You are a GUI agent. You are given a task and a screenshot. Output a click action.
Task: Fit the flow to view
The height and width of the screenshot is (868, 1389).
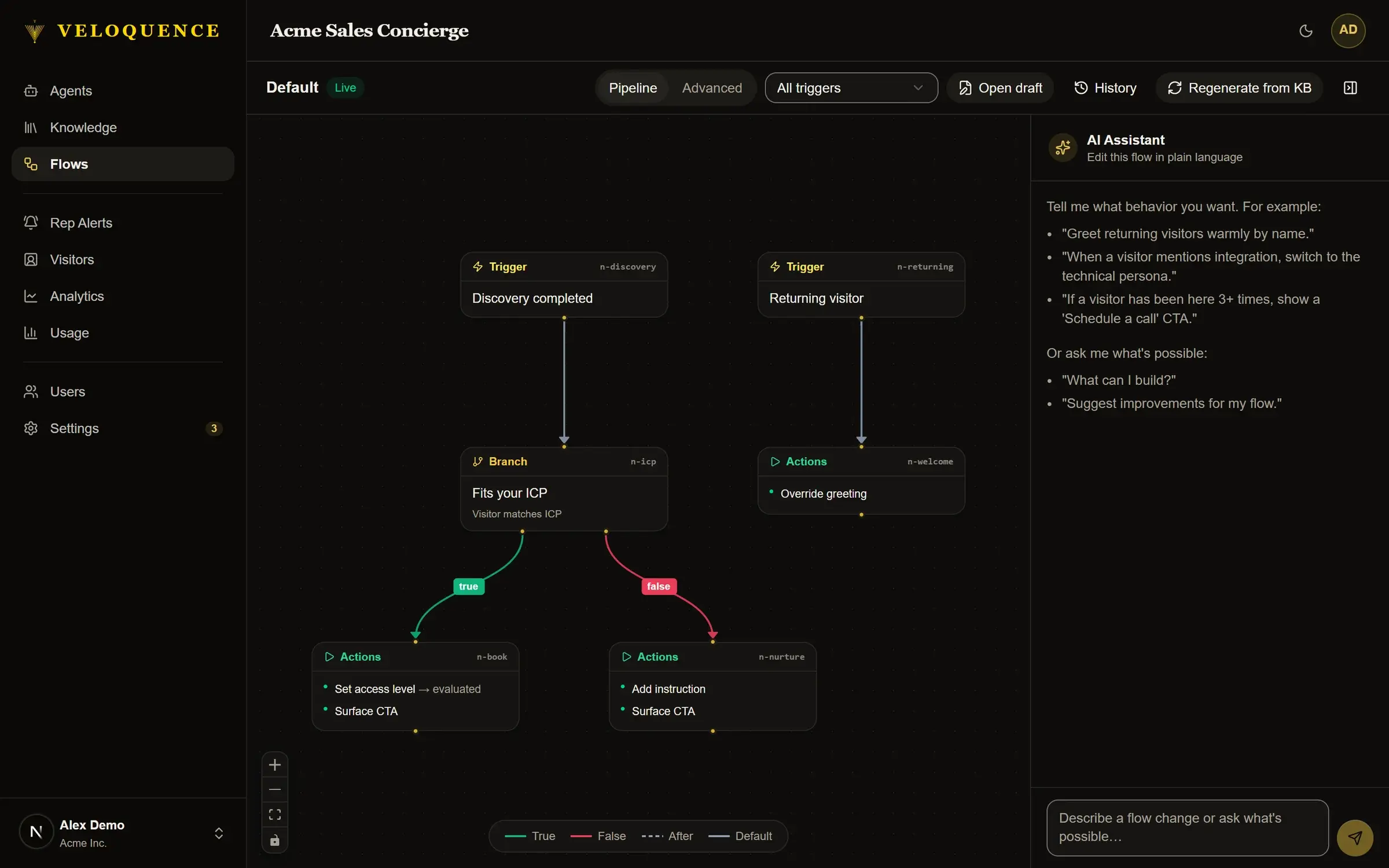(x=275, y=815)
